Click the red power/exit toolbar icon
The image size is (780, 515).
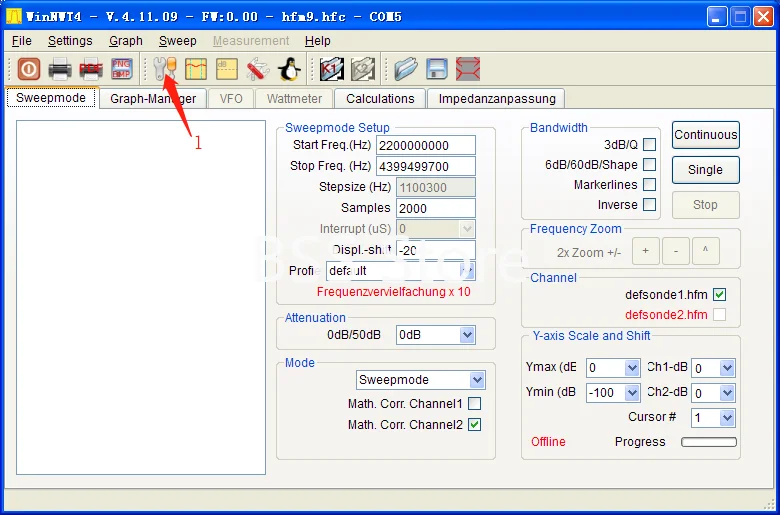[x=29, y=69]
